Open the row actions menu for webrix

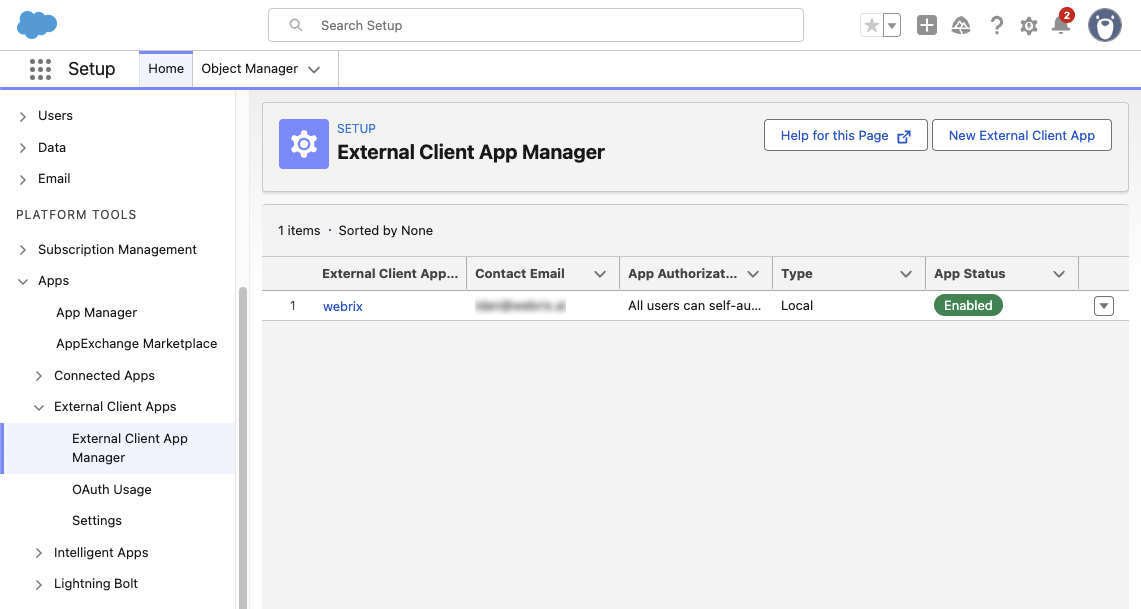tap(1103, 305)
